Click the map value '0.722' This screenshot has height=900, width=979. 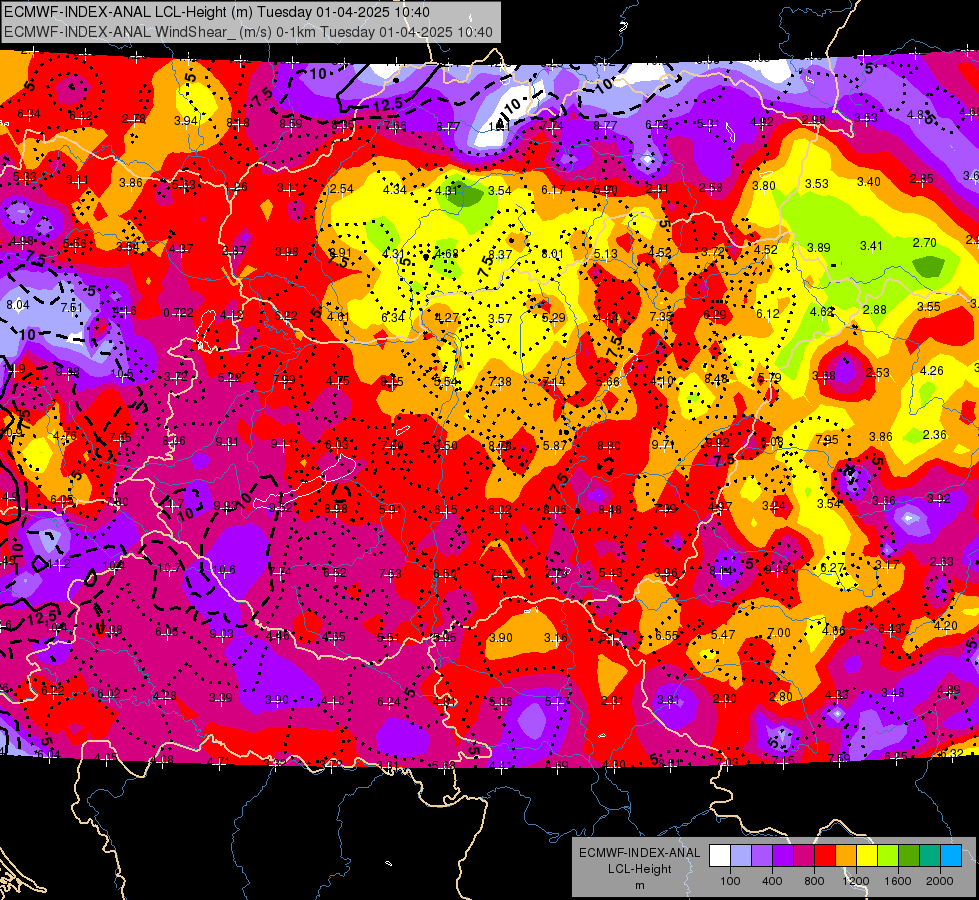(x=178, y=312)
